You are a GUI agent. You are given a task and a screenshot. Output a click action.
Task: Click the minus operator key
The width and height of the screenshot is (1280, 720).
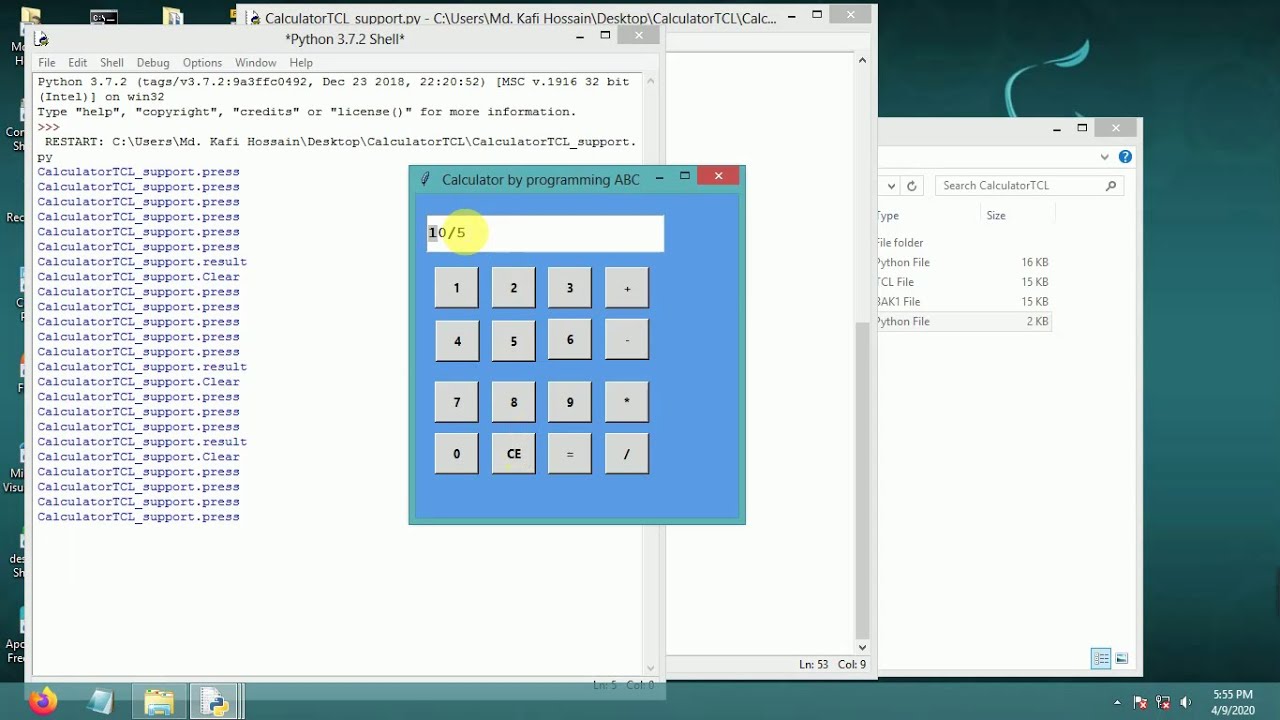point(627,340)
